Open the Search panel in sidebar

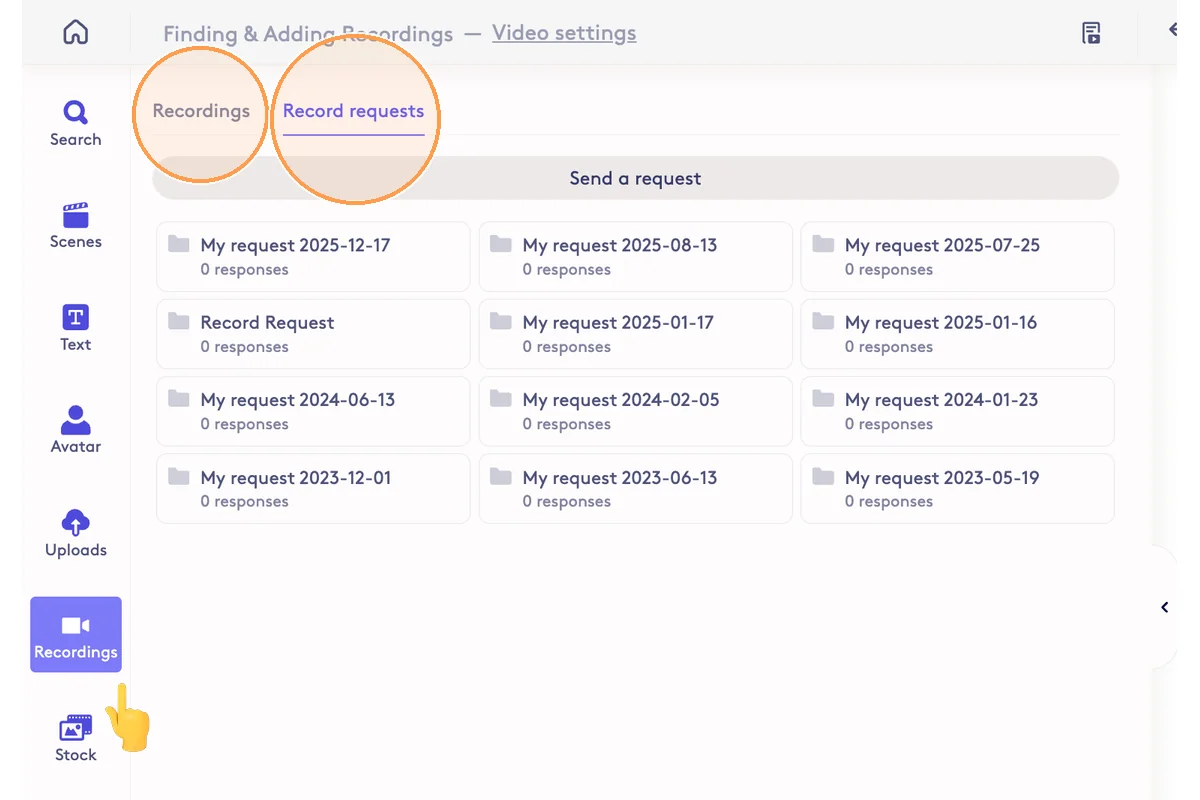click(x=76, y=124)
